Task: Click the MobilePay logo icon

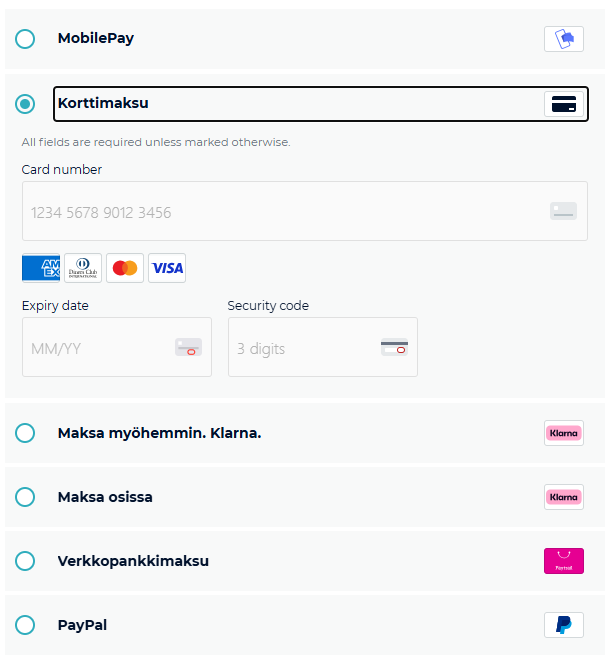Action: [x=563, y=39]
